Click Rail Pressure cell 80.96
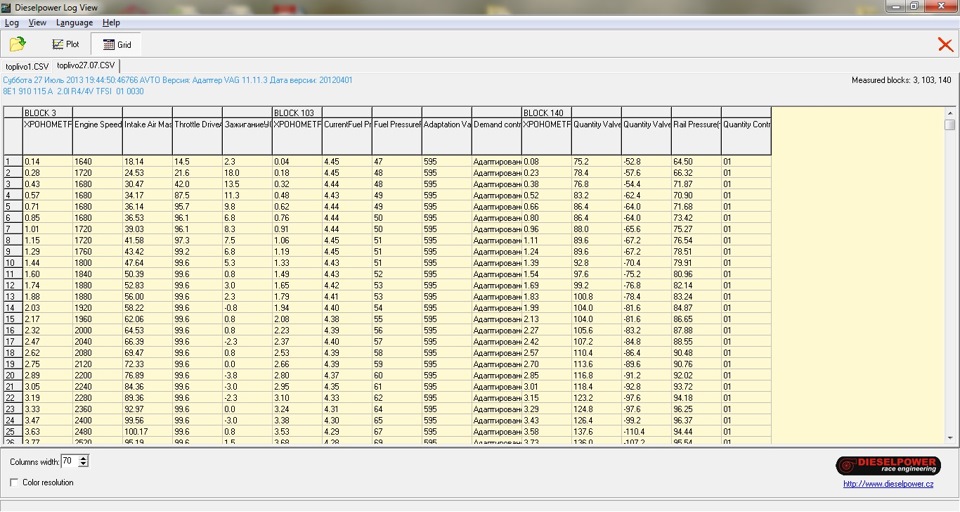 (x=697, y=274)
